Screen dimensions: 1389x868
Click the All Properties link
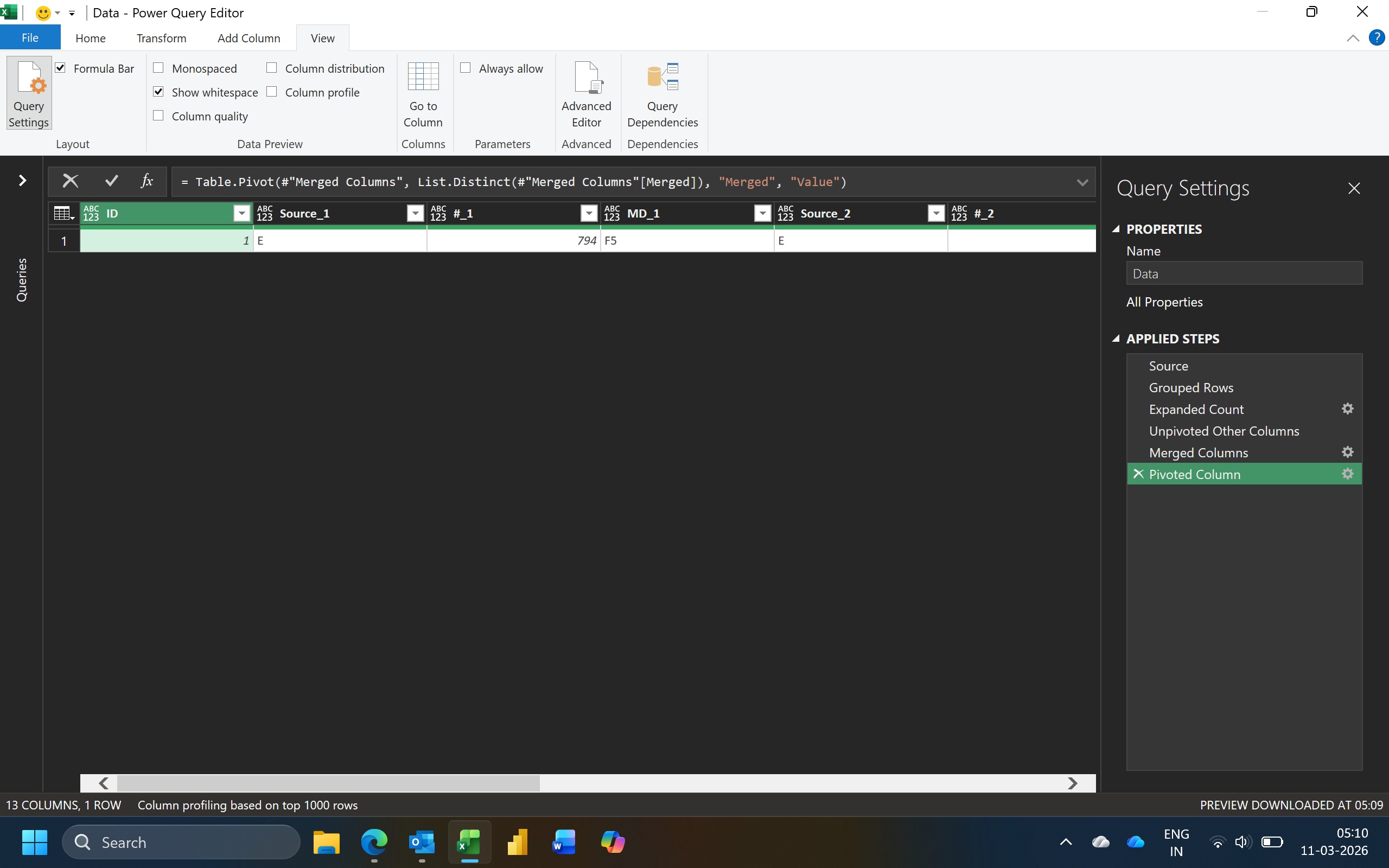(1164, 302)
